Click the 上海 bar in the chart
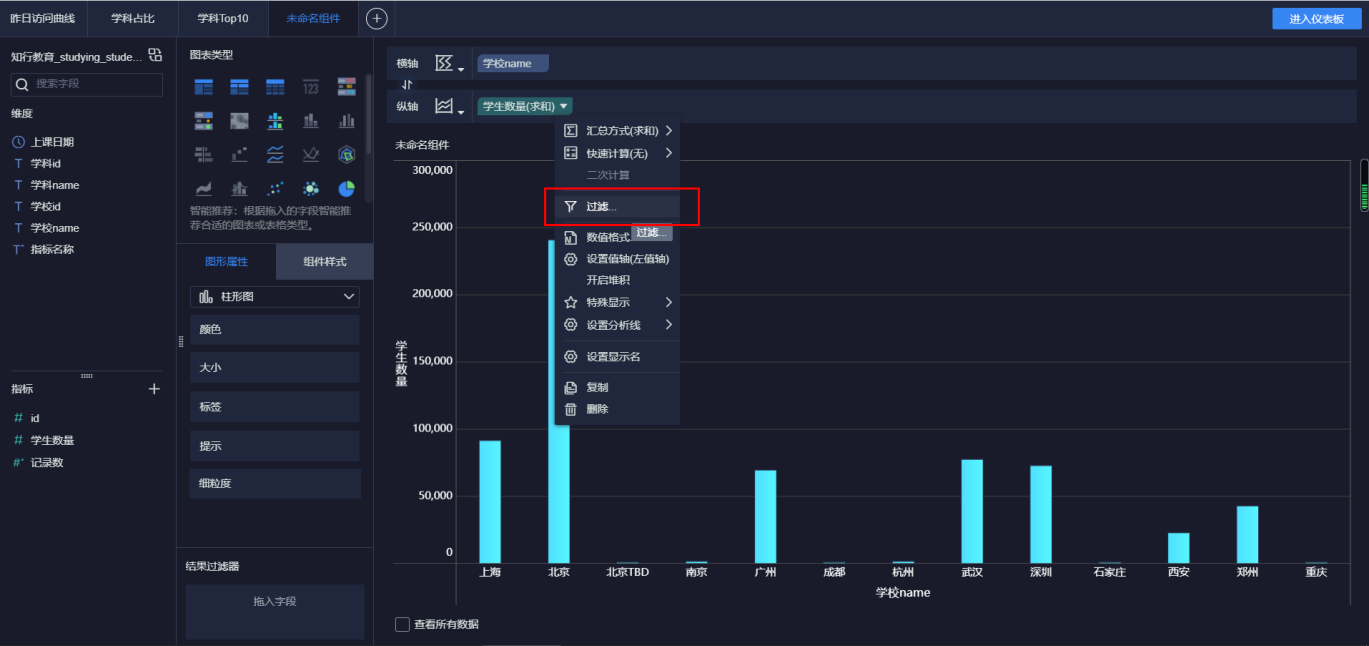The width and height of the screenshot is (1369, 646). [490, 502]
